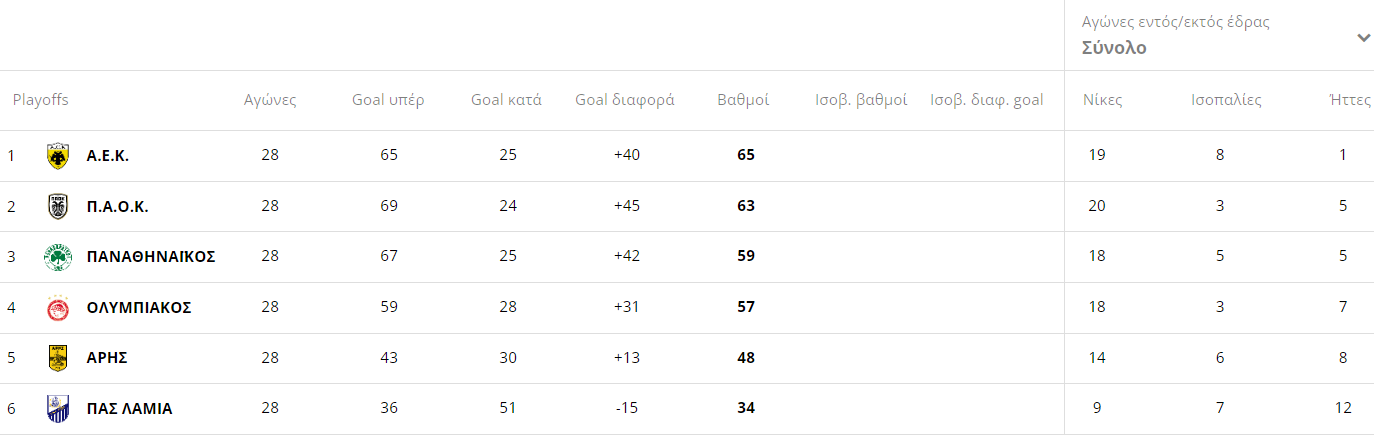Open the Αγώνες εντός/εκτός έδρας dropdown
1374x440 pixels.
(1219, 35)
